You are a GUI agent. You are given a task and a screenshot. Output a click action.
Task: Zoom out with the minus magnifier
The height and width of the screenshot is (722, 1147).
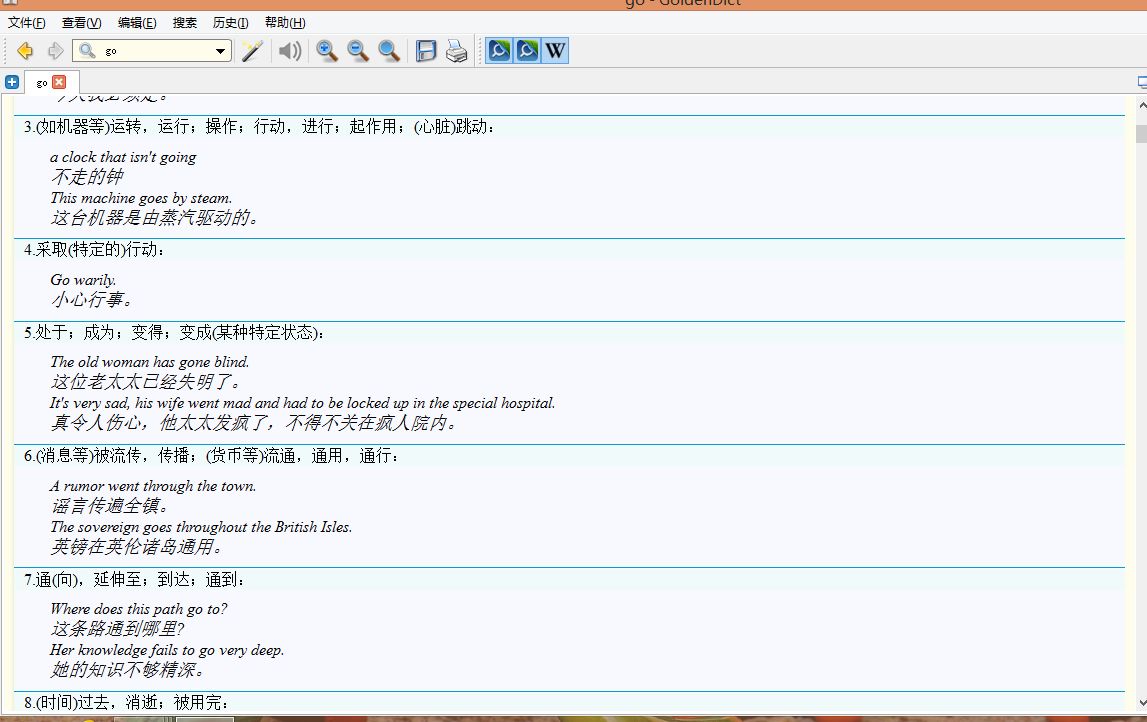tap(357, 51)
